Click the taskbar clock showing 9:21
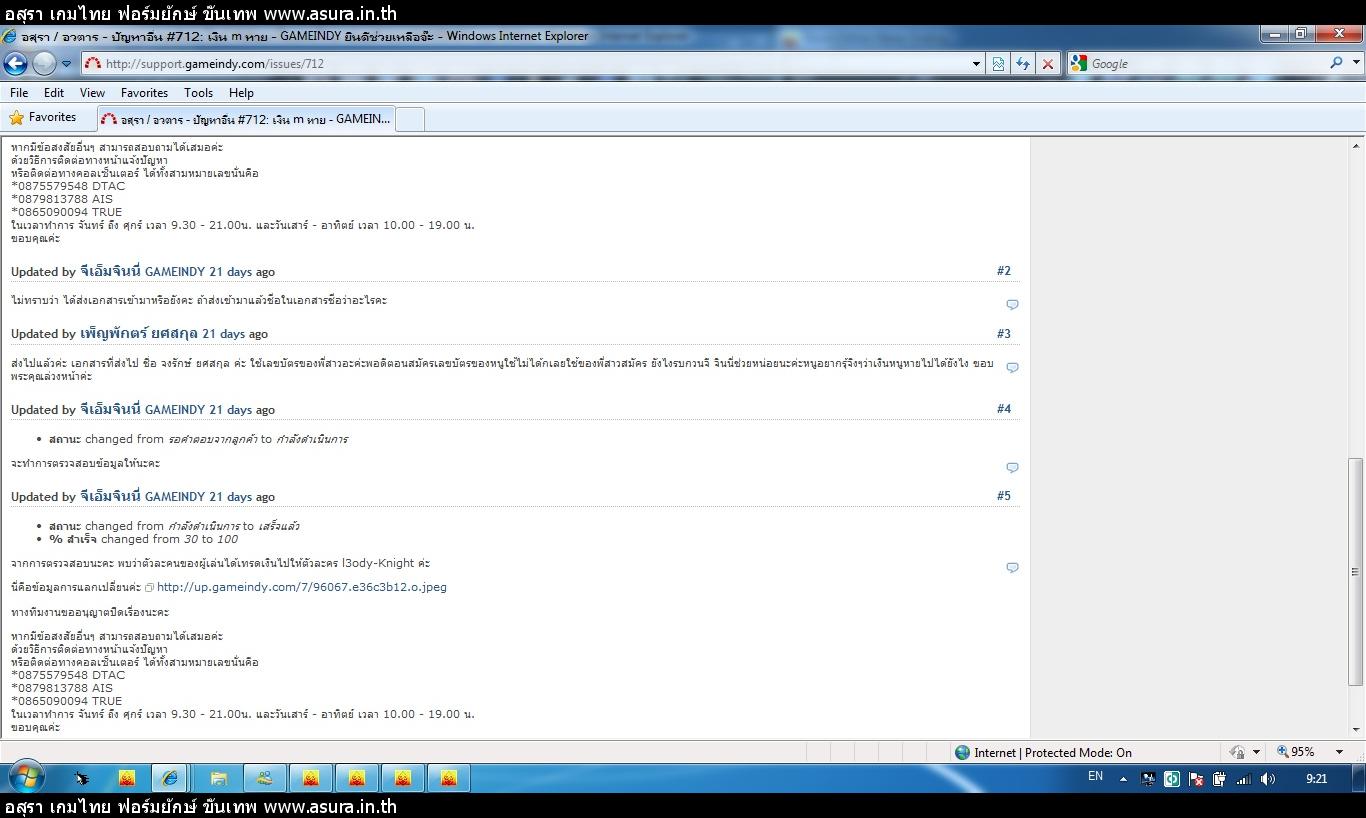This screenshot has width=1366, height=818. (x=1317, y=778)
